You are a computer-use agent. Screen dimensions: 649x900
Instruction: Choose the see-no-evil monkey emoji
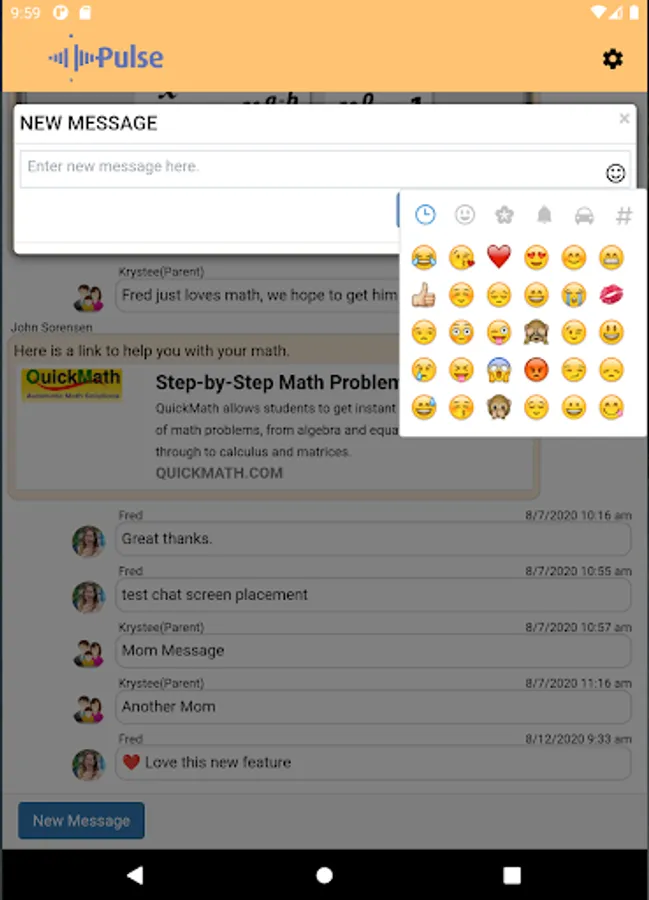pyautogui.click(x=536, y=332)
